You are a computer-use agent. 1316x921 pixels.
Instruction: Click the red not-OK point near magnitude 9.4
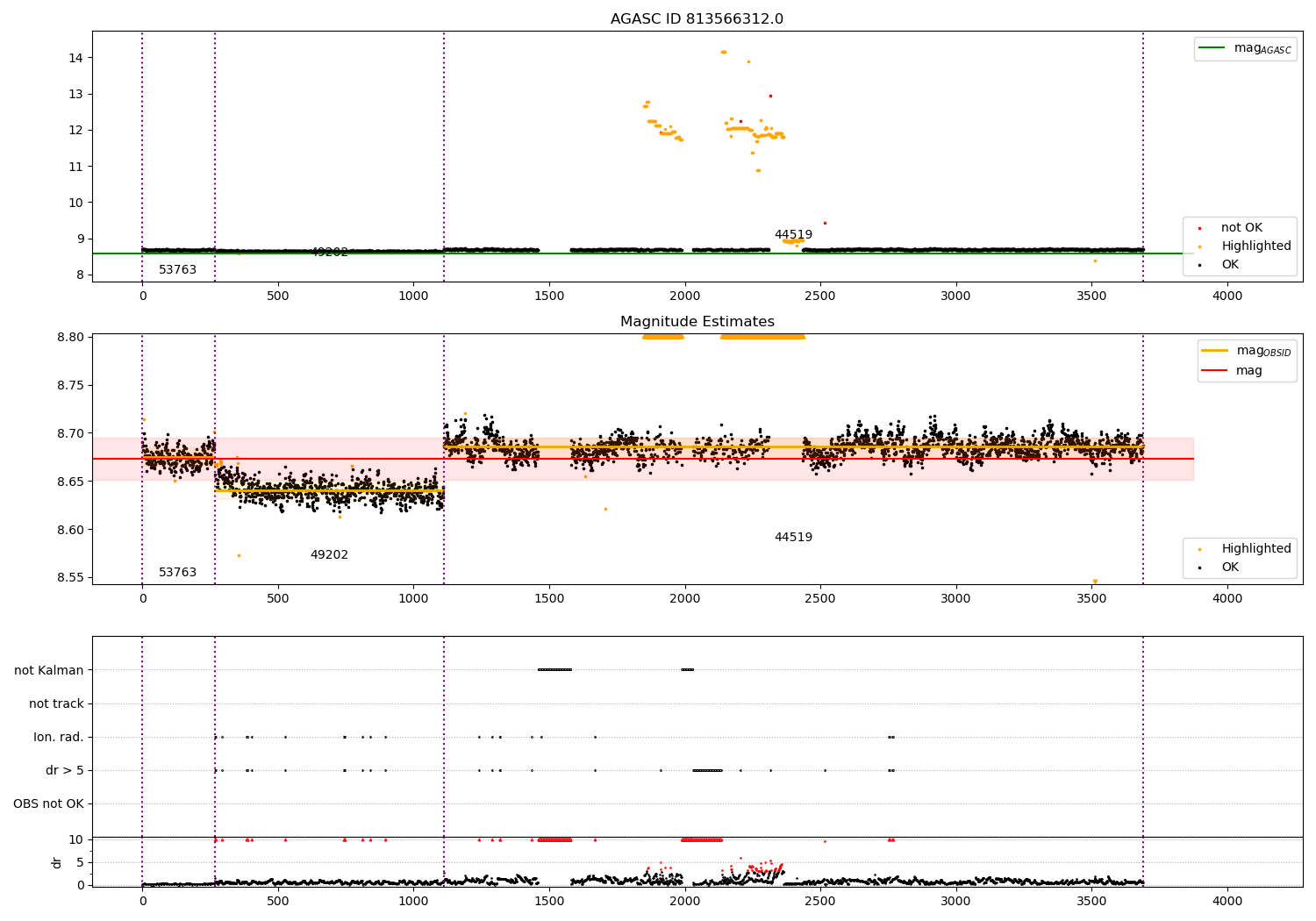coord(825,223)
